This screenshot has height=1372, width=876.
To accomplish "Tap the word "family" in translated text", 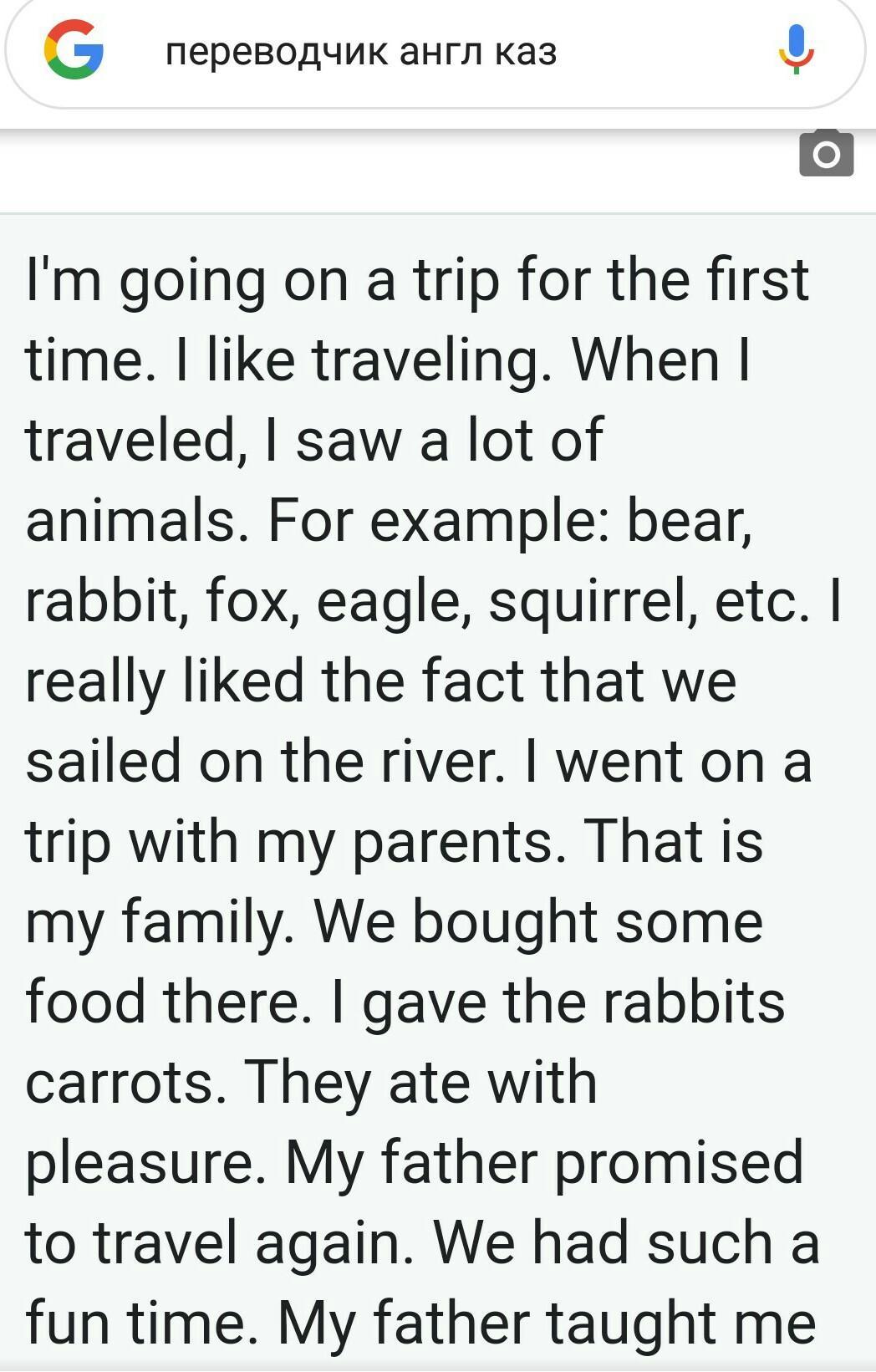I will click(204, 922).
